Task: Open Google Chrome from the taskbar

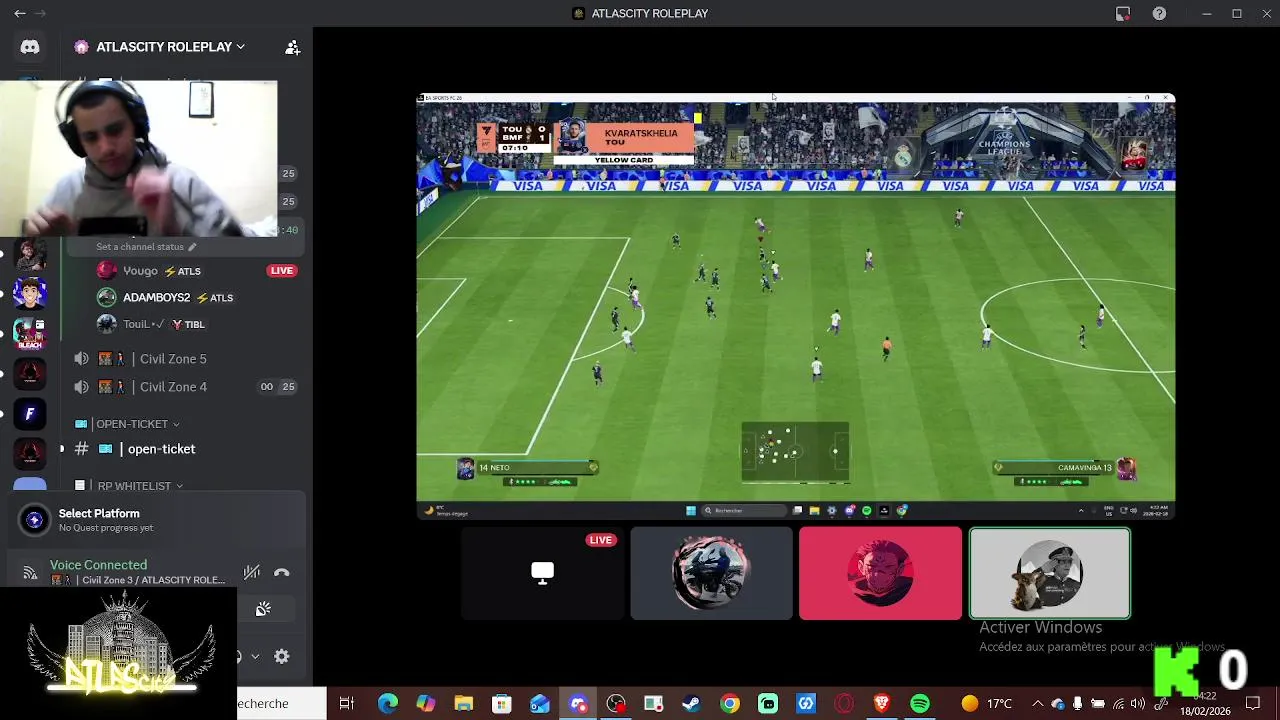Action: (729, 704)
